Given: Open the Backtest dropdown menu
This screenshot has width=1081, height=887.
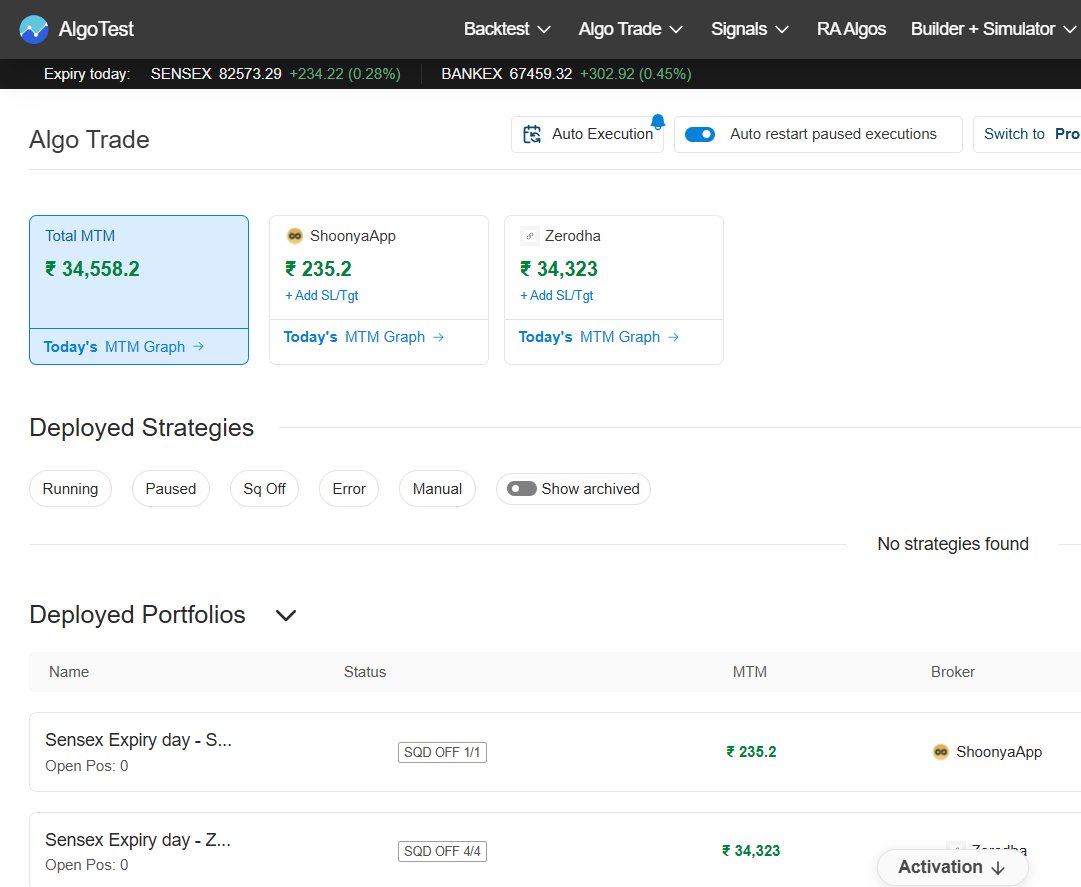Looking at the screenshot, I should click(507, 29).
